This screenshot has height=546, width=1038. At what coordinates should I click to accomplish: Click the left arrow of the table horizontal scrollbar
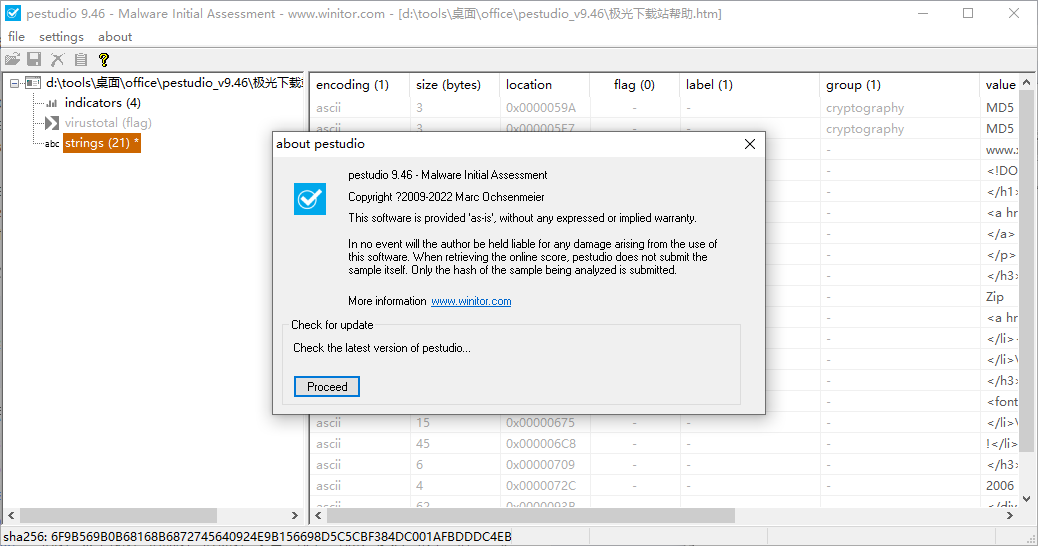click(318, 516)
